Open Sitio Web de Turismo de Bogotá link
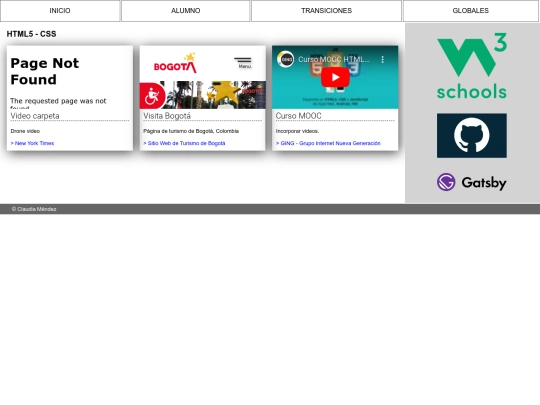 tap(184, 143)
